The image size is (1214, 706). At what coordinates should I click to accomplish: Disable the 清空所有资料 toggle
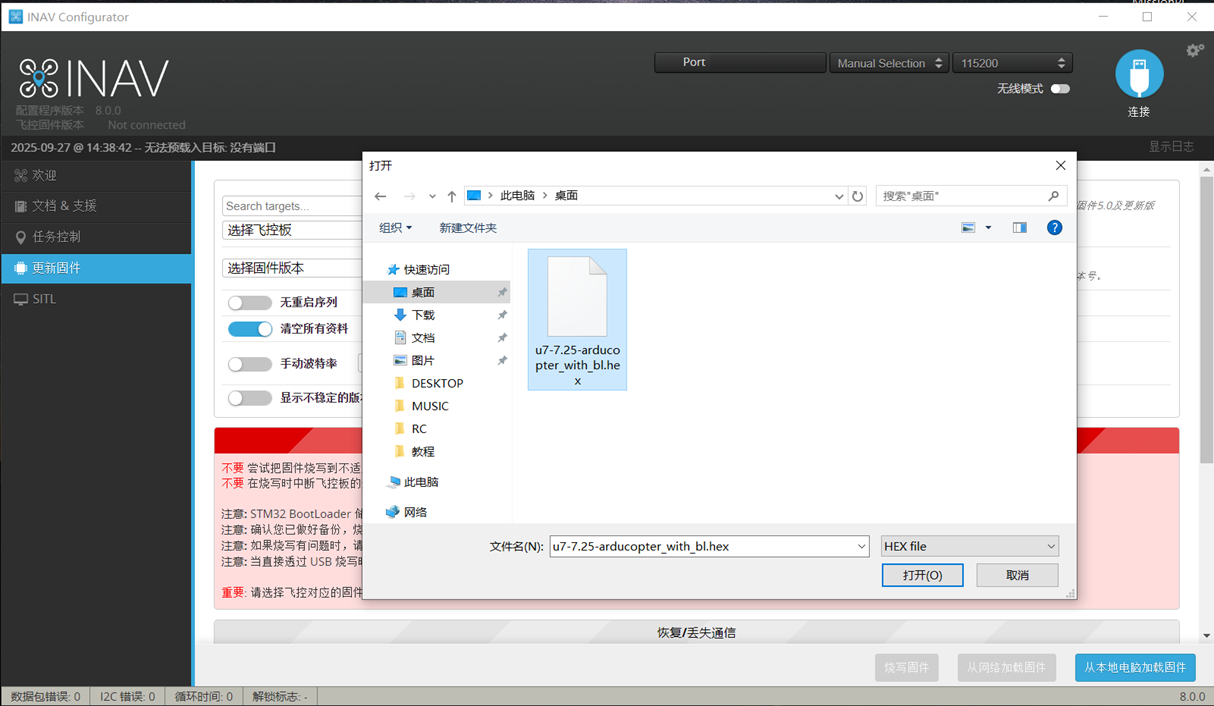tap(250, 329)
